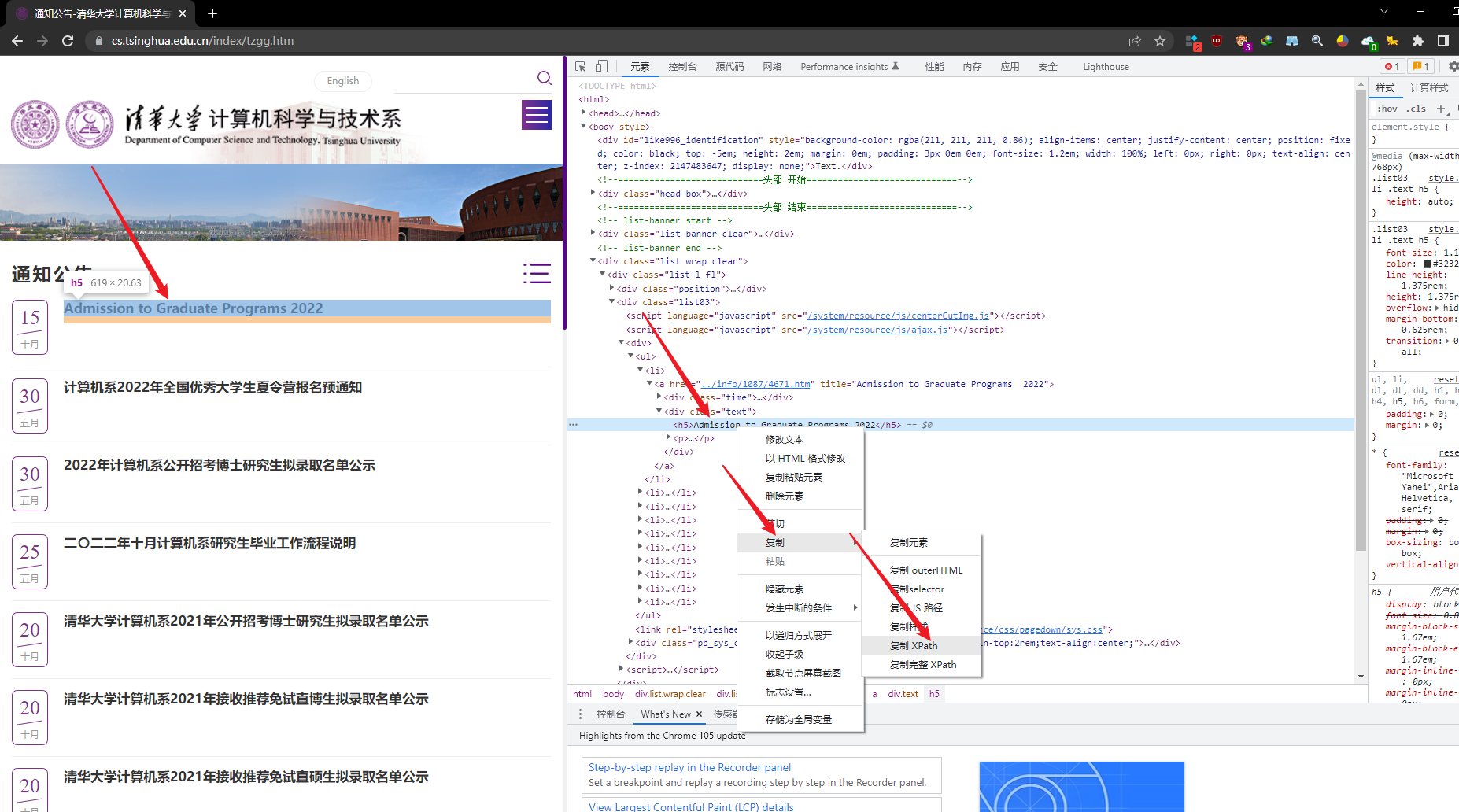Select 隐藏元素 in the context menu
Screen dimensions: 1459x812
pyautogui.click(x=800, y=589)
